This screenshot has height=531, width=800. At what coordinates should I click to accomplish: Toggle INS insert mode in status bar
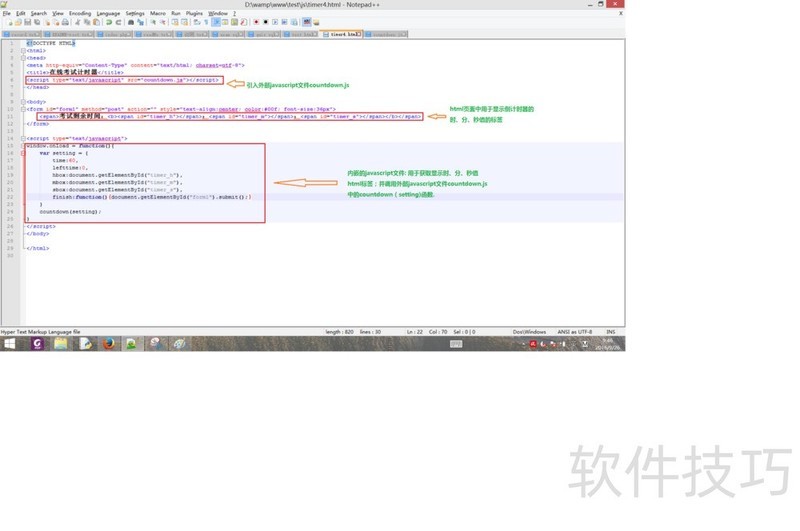pos(610,332)
